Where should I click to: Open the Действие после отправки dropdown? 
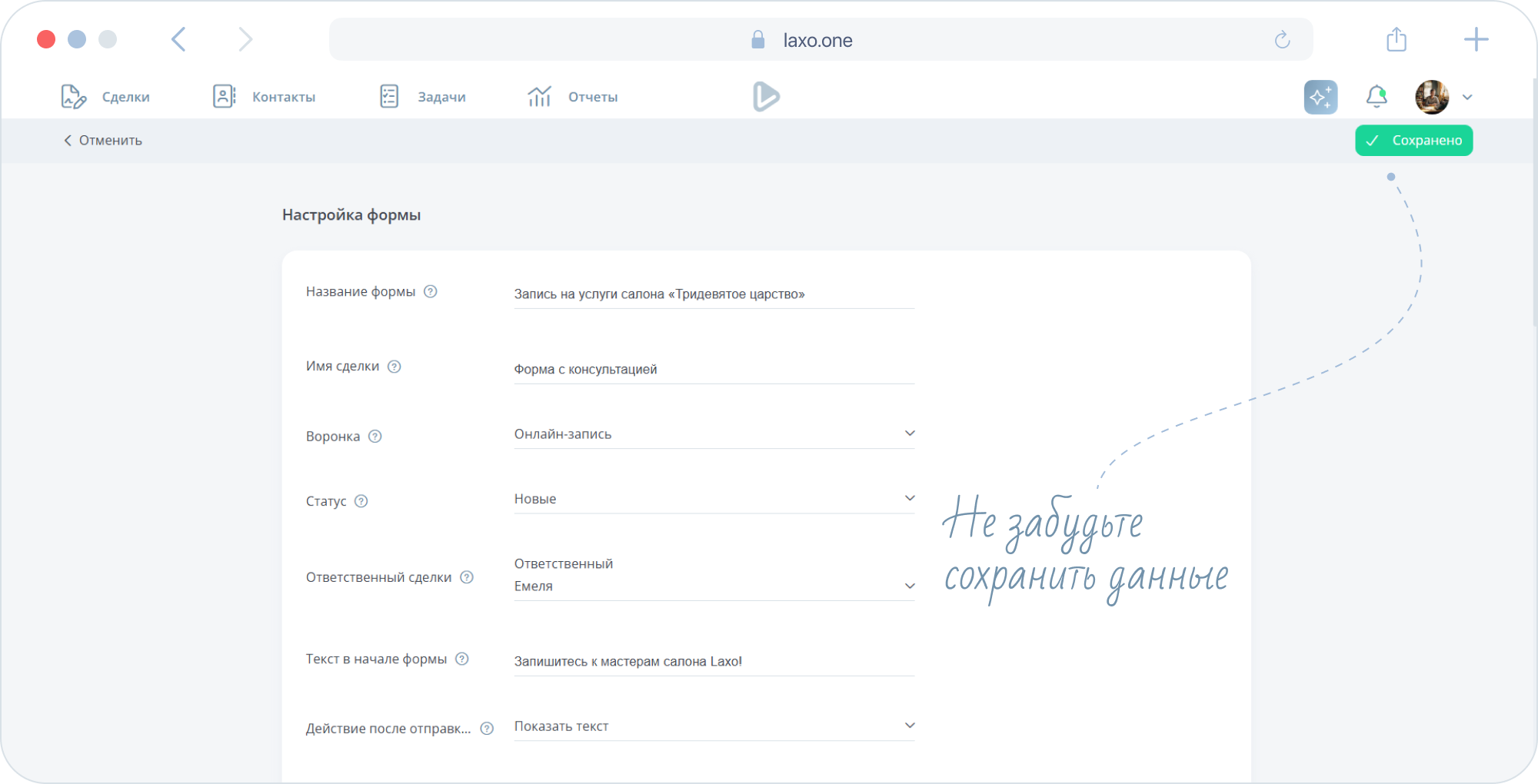click(909, 726)
